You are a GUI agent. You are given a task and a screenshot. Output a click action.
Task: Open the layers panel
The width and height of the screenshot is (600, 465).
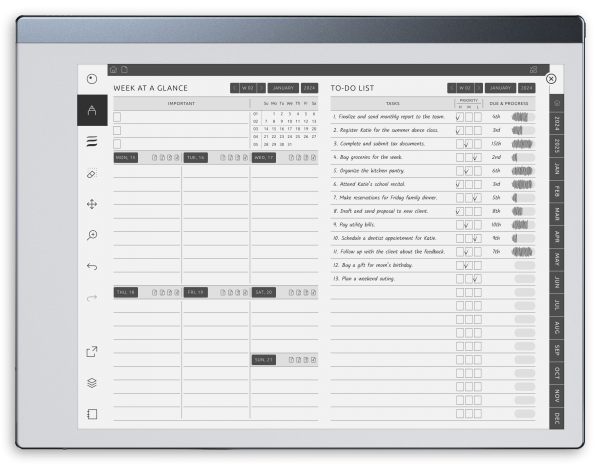click(x=92, y=383)
